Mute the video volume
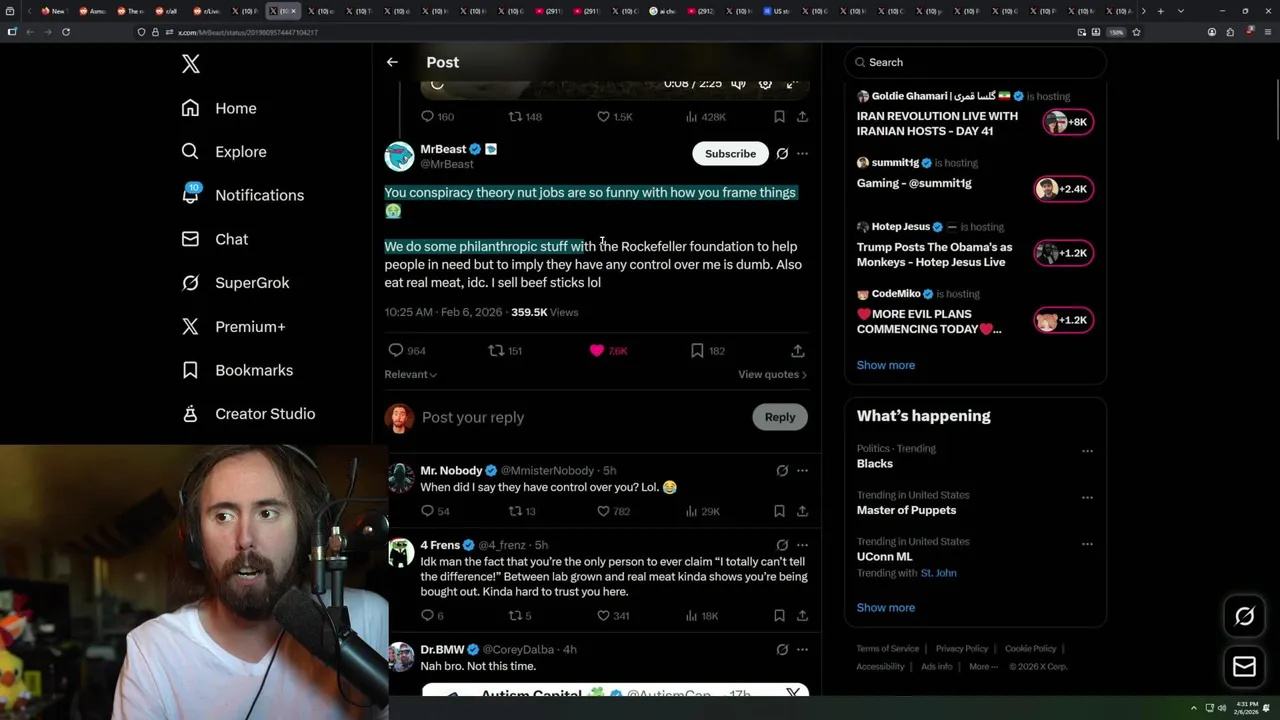 coord(738,84)
